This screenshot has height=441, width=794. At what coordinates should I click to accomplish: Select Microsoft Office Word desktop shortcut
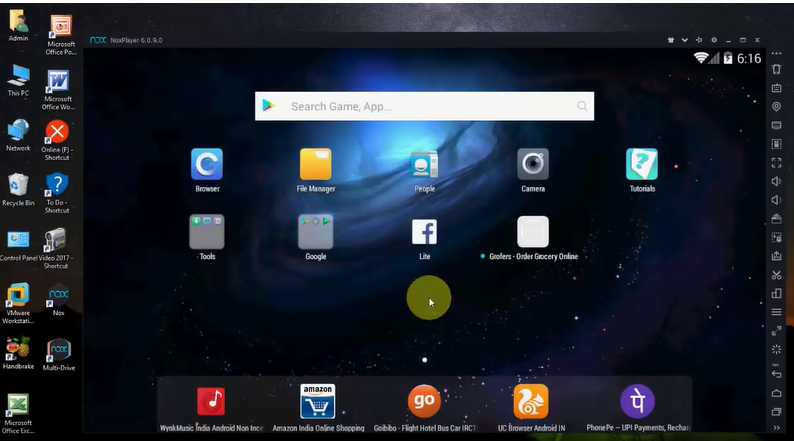(58, 90)
